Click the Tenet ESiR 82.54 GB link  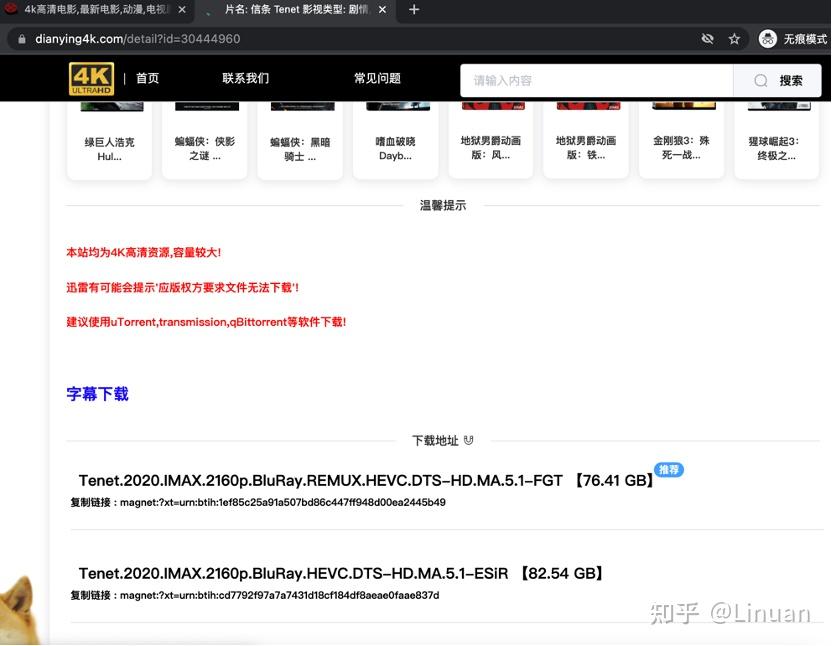(341, 573)
